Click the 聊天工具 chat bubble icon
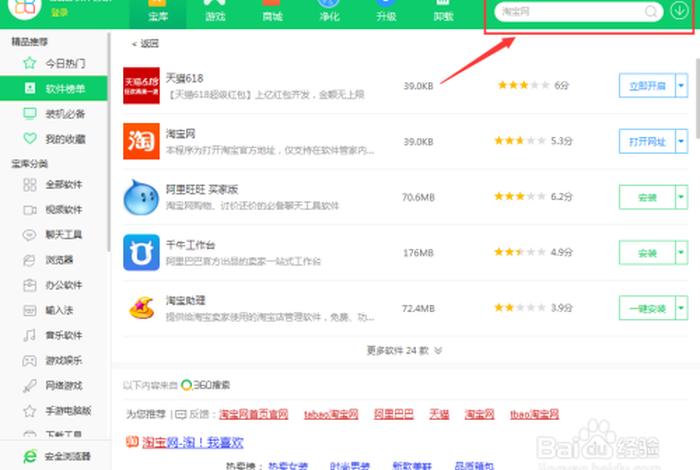The height and width of the screenshot is (470, 700). (x=29, y=235)
